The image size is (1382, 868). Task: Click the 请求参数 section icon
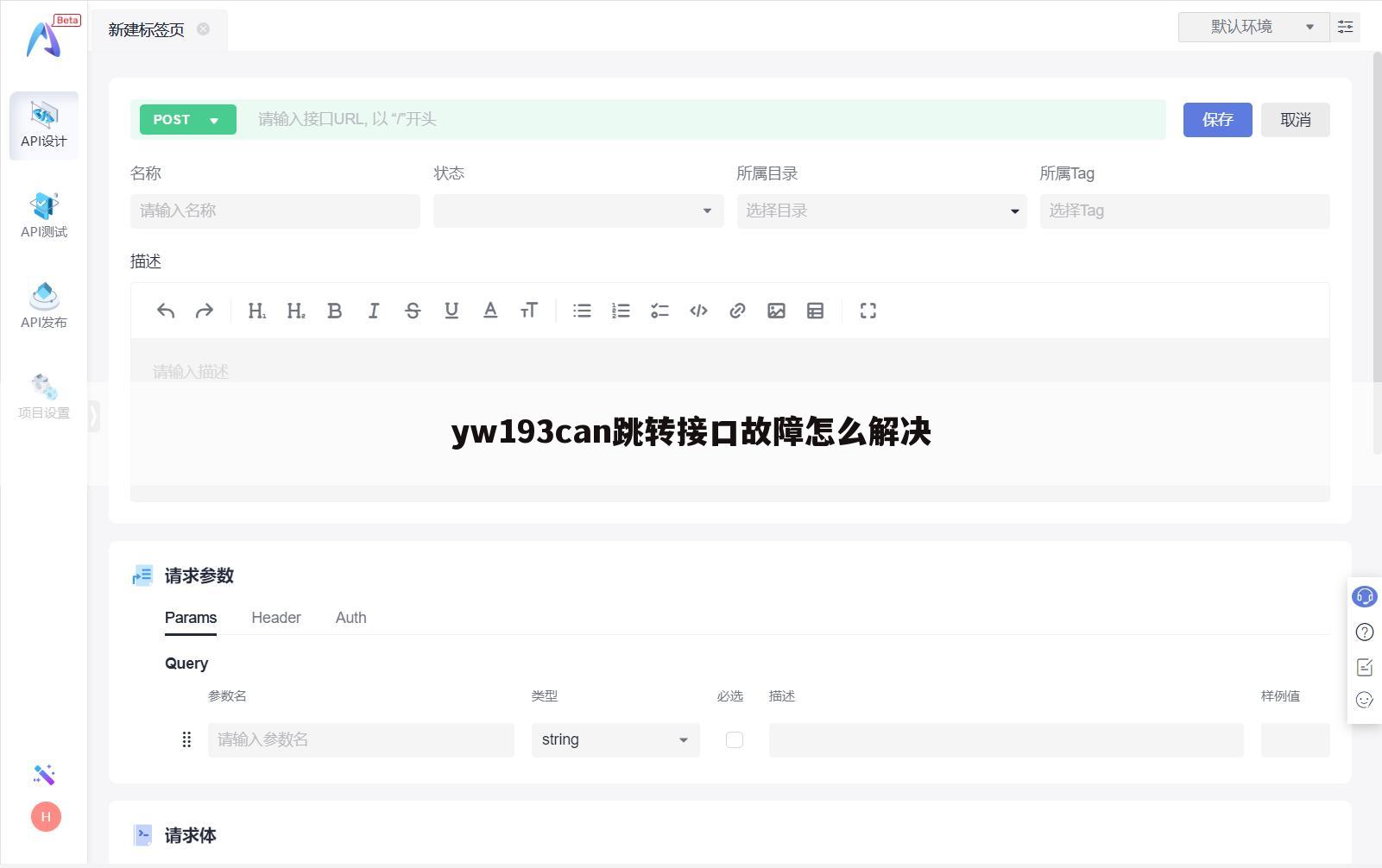click(142, 576)
